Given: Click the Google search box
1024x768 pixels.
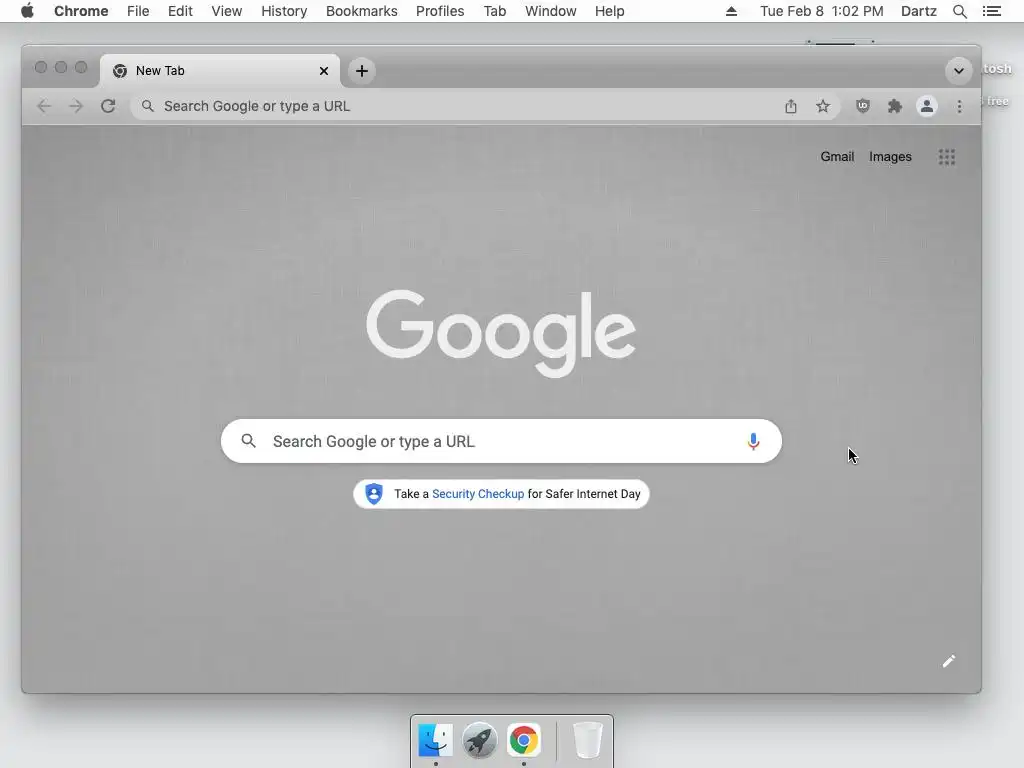Looking at the screenshot, I should (501, 441).
